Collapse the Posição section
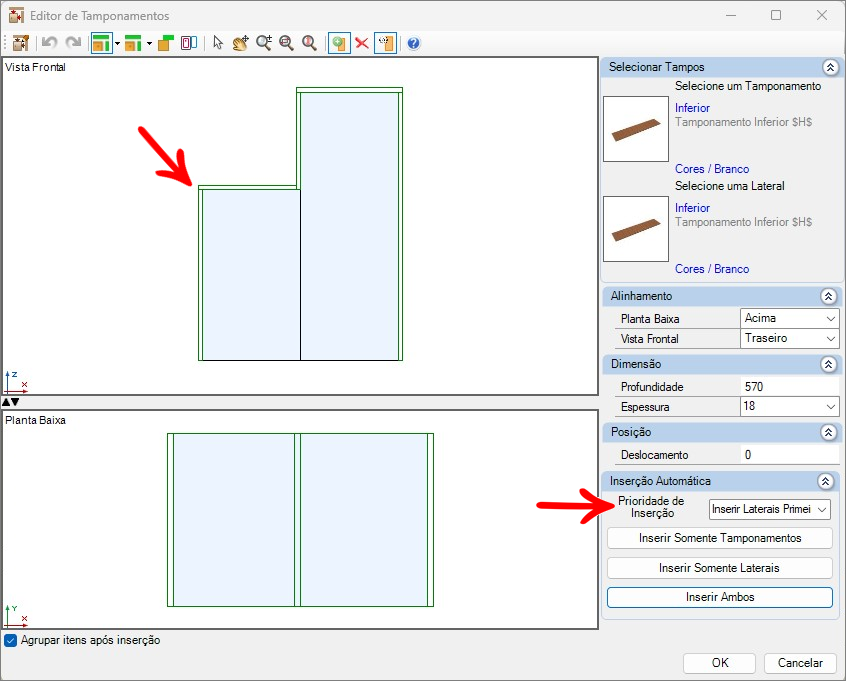 (x=828, y=432)
